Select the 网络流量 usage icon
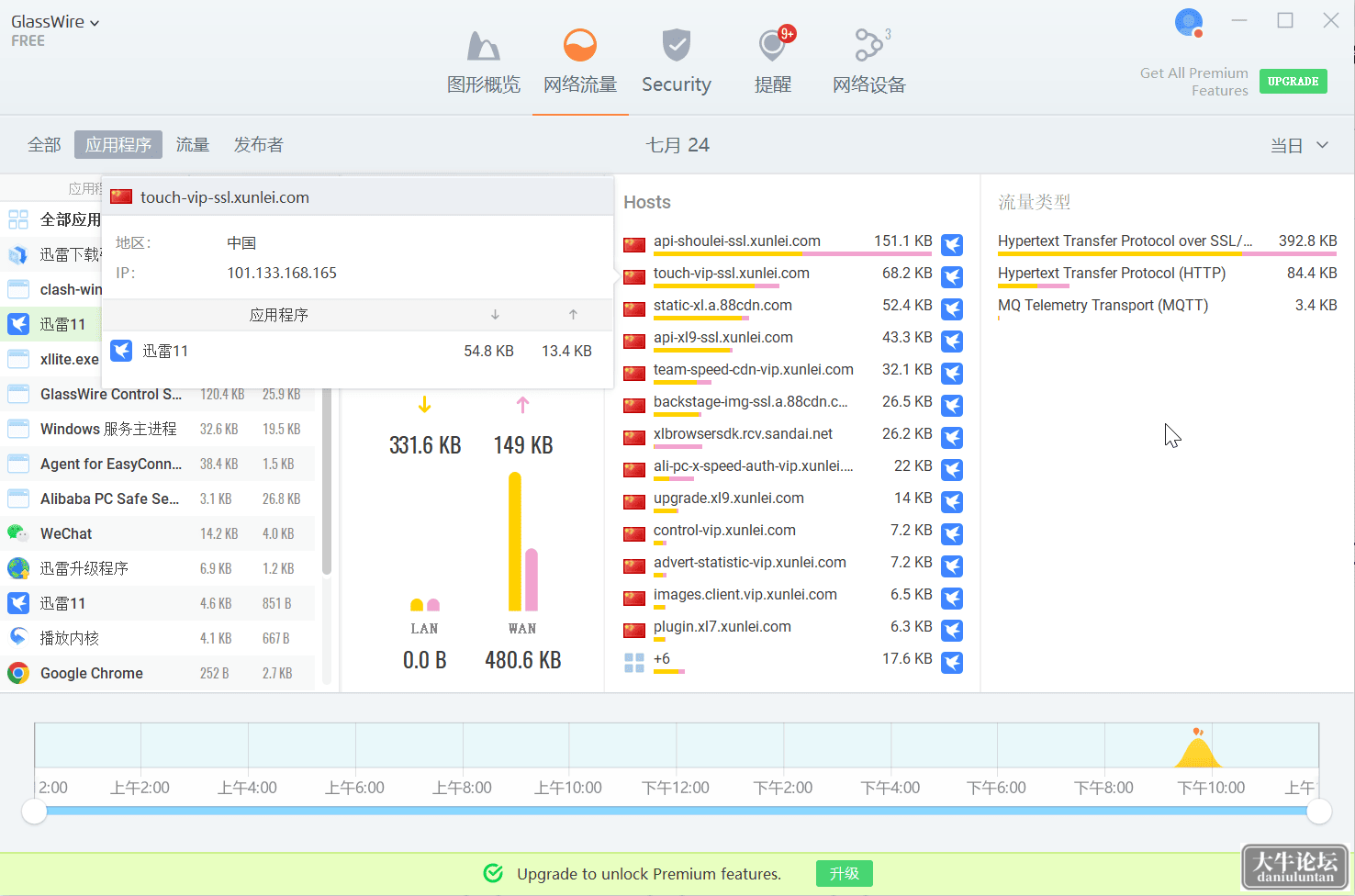Image resolution: width=1355 pixels, height=896 pixels. tap(579, 45)
